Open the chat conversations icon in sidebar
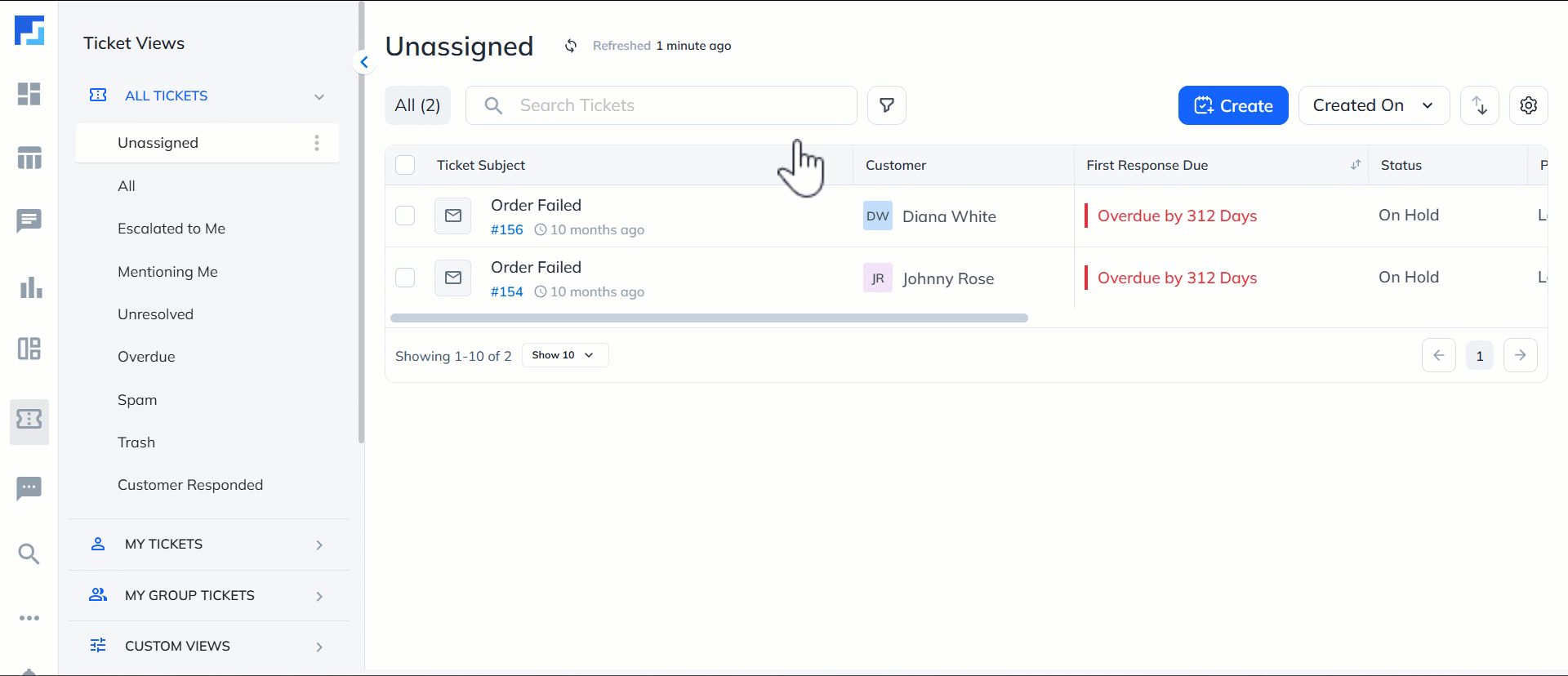The image size is (1568, 676). [29, 220]
